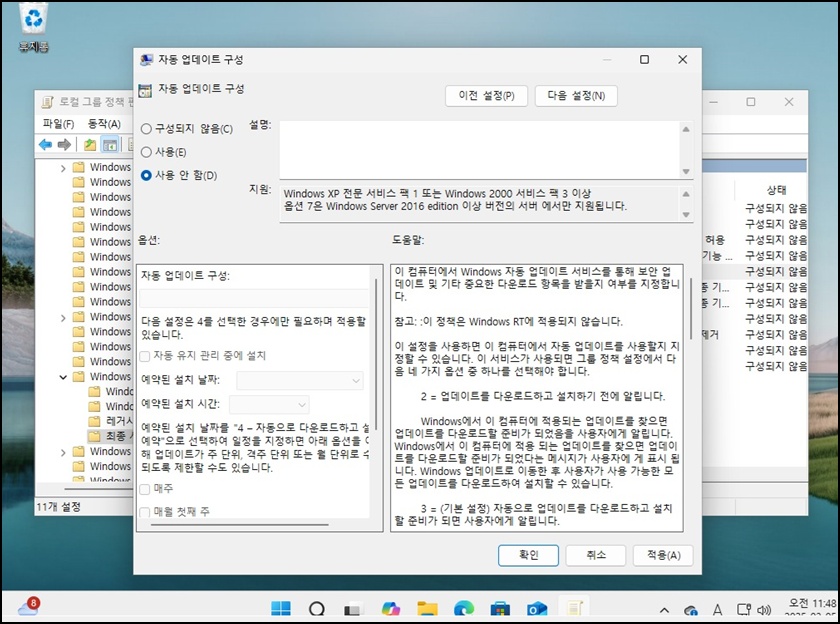Select 사용 안 함(D) radio button
The image size is (840, 624).
(x=179, y=175)
